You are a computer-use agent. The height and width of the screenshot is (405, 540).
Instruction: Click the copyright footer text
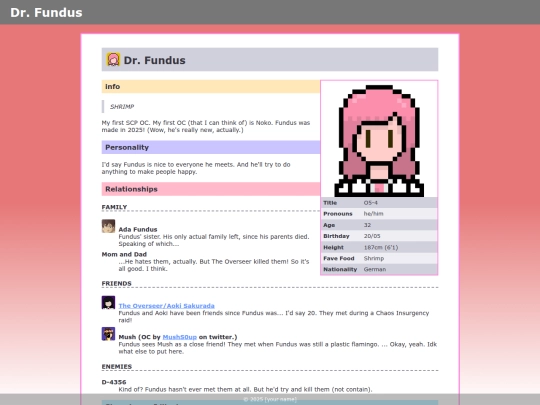(x=270, y=399)
